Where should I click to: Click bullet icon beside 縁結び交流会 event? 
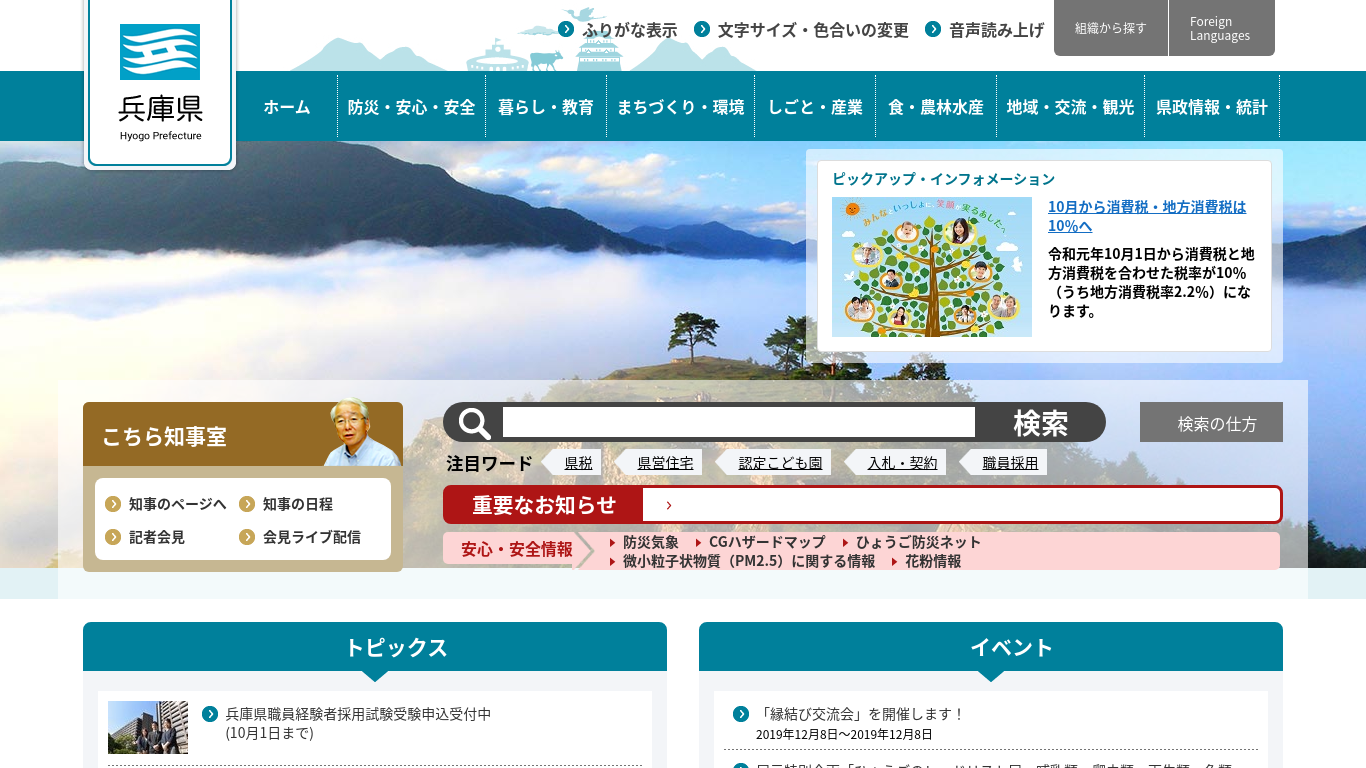click(x=741, y=714)
